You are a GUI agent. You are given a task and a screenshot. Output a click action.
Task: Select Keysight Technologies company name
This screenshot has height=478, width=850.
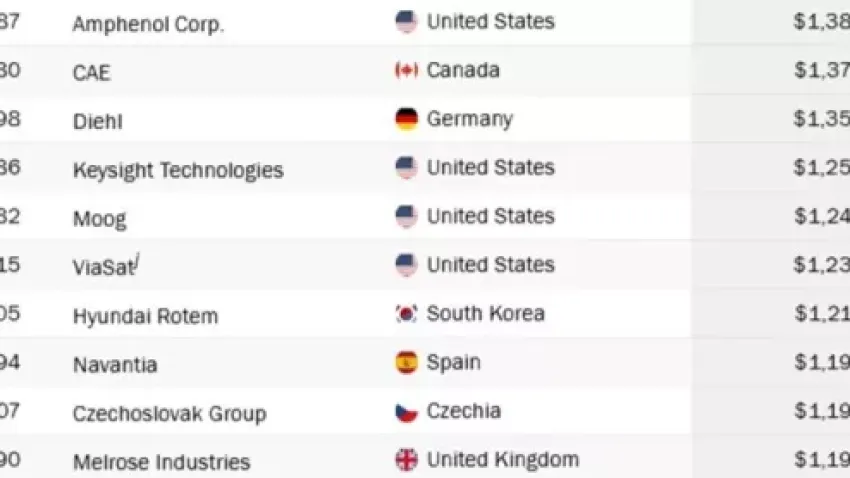pos(178,170)
